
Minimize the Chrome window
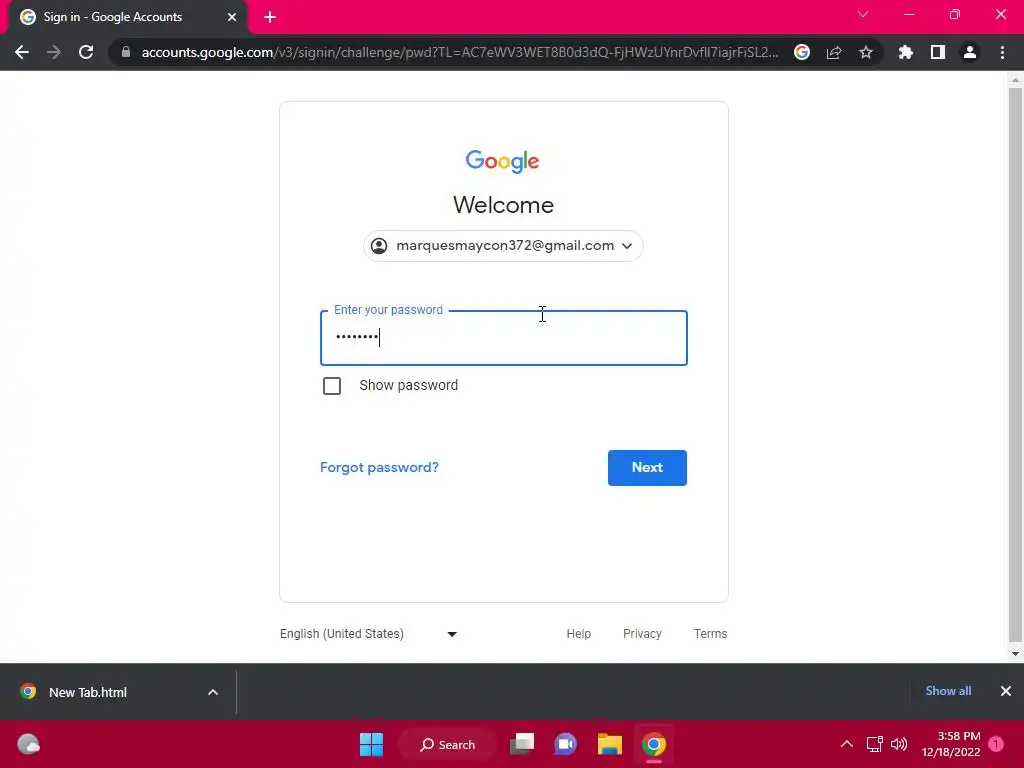point(909,14)
